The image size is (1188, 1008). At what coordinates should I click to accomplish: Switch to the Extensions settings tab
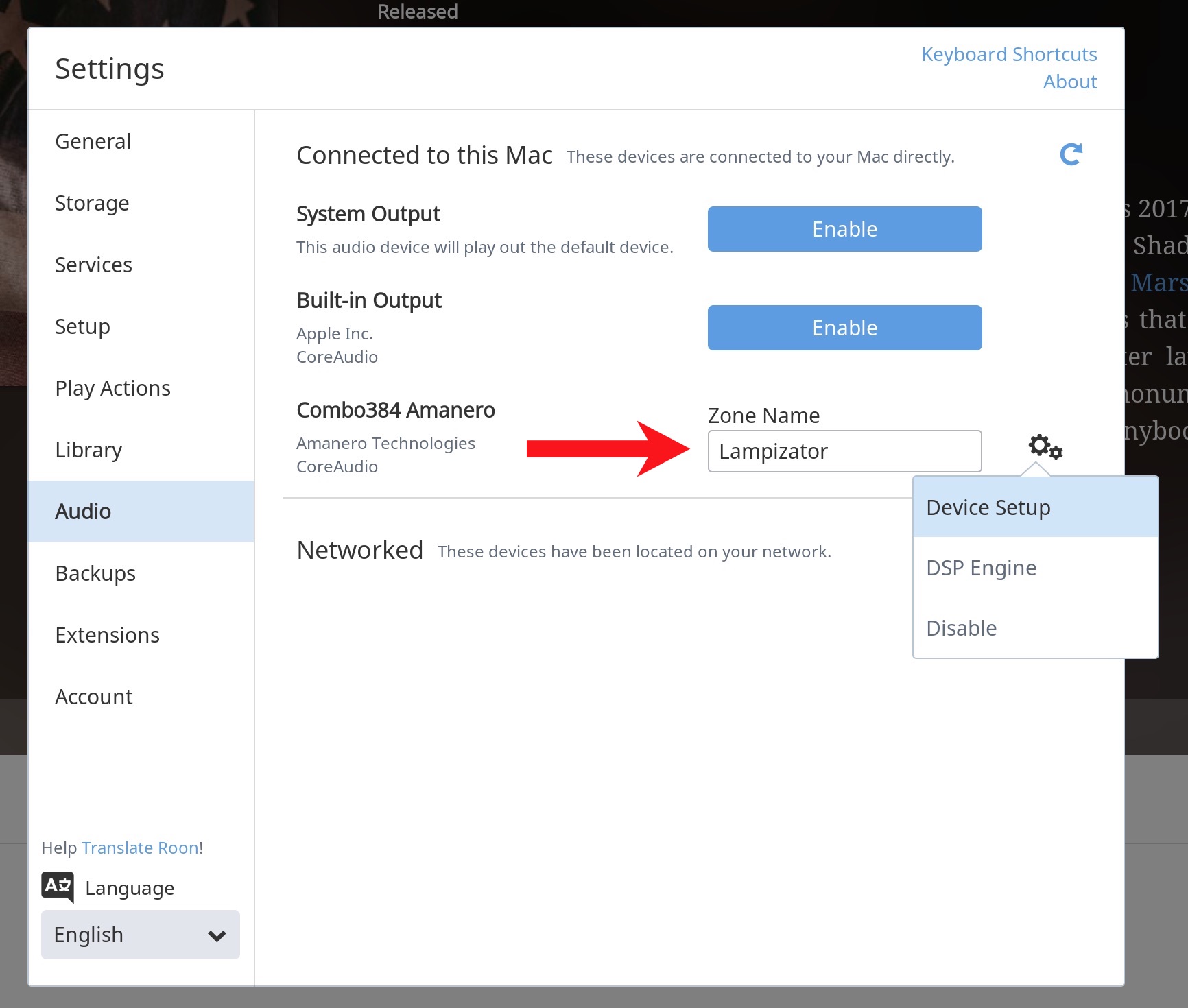point(107,635)
